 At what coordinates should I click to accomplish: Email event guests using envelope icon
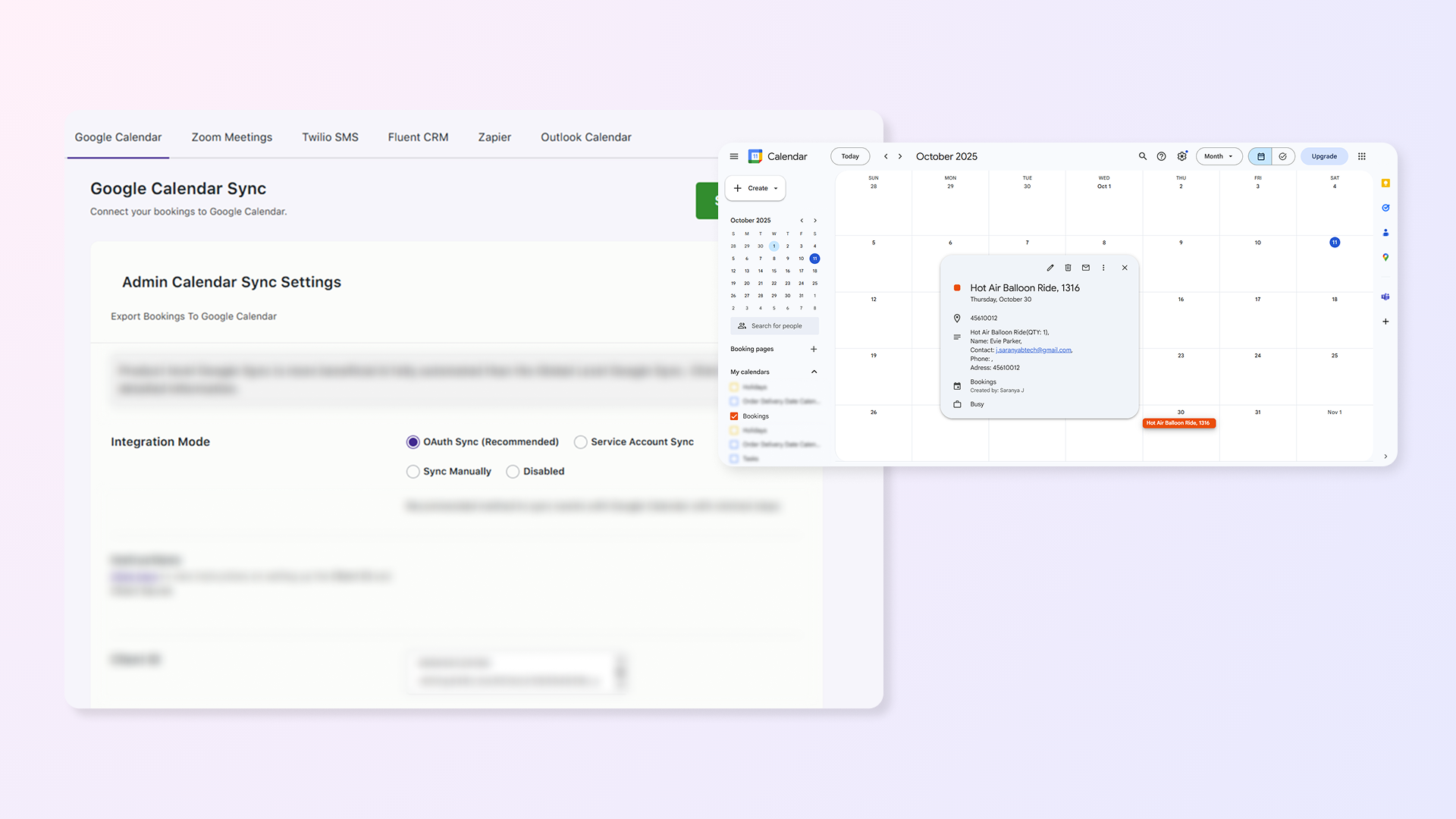click(x=1086, y=268)
